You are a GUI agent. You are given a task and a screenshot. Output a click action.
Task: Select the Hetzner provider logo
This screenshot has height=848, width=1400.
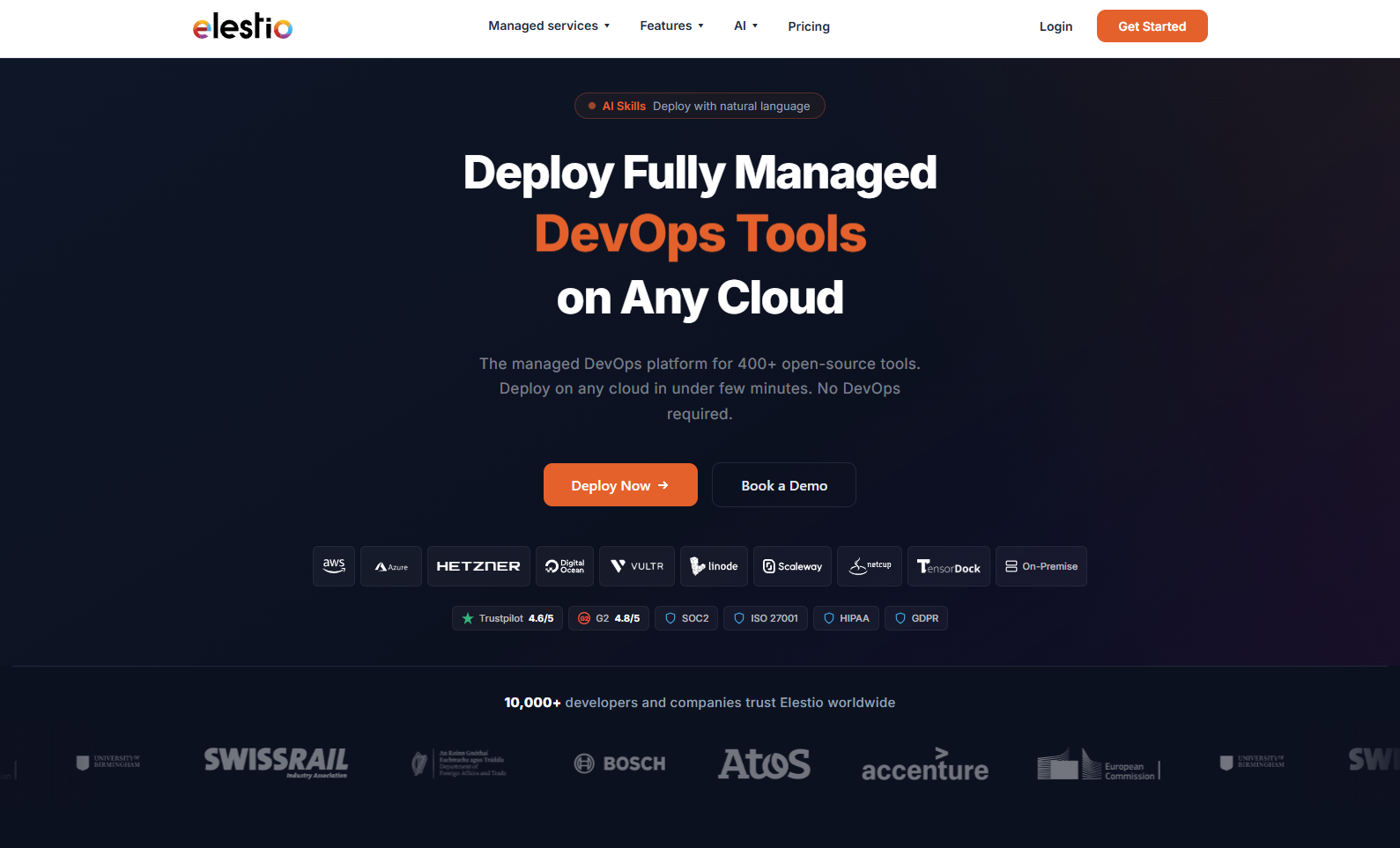(x=478, y=566)
